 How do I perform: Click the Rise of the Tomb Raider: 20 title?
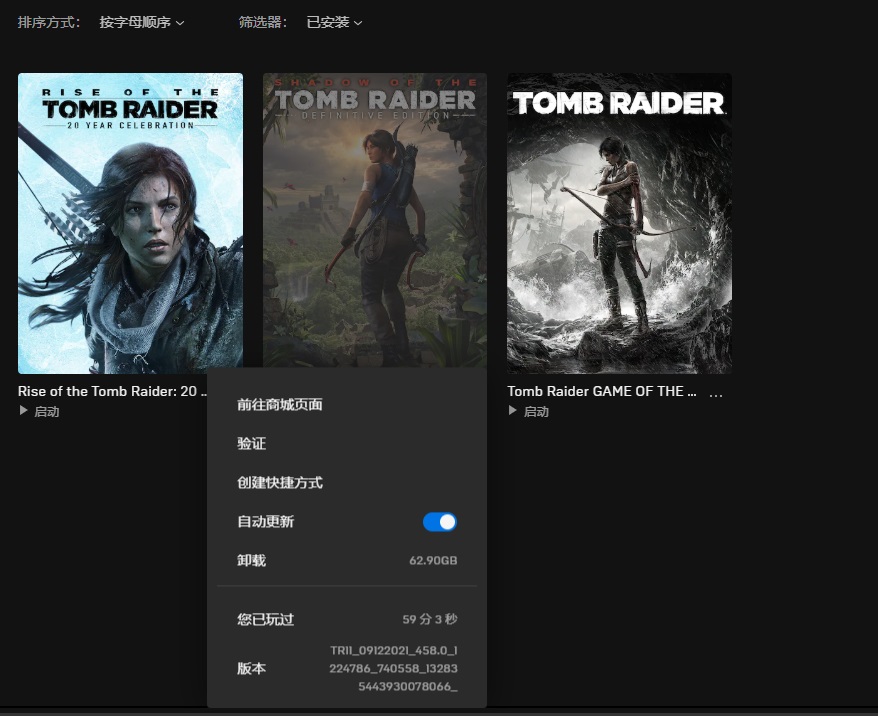pos(112,391)
